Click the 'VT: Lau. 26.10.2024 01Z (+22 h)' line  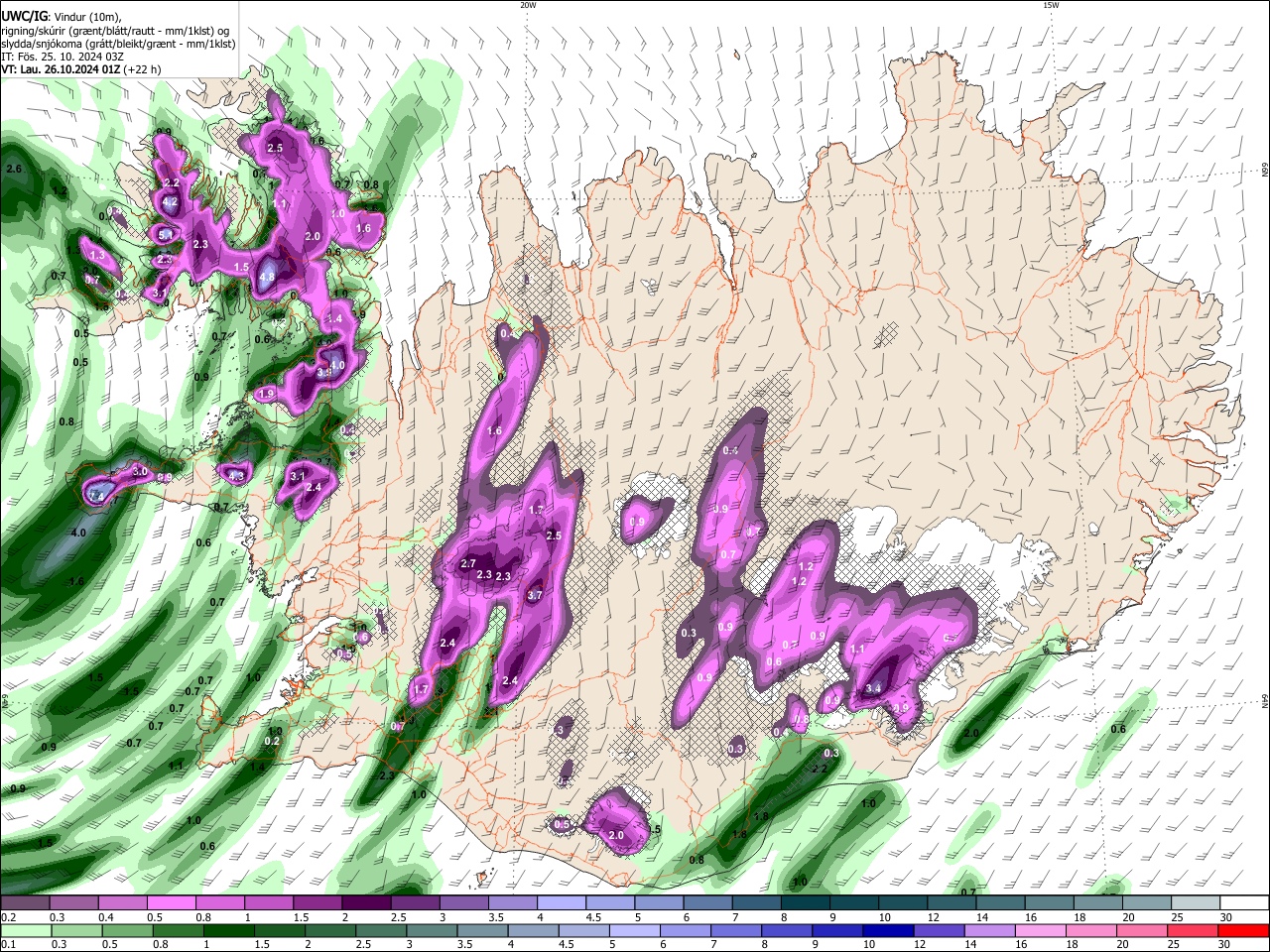click(x=80, y=69)
